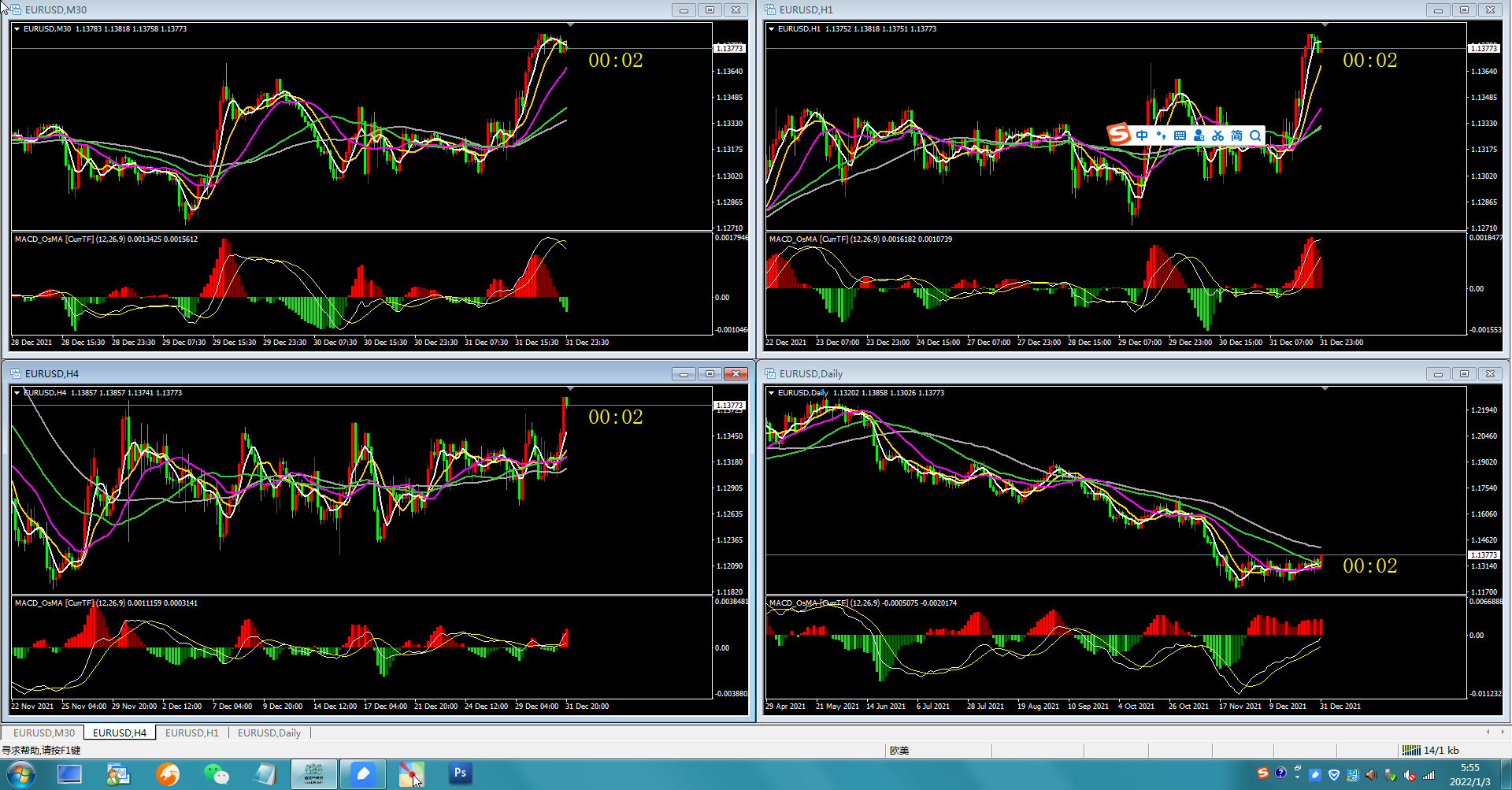This screenshot has width=1512, height=790.
Task: Click the EURUSD,H1 window title icon
Action: point(770,9)
